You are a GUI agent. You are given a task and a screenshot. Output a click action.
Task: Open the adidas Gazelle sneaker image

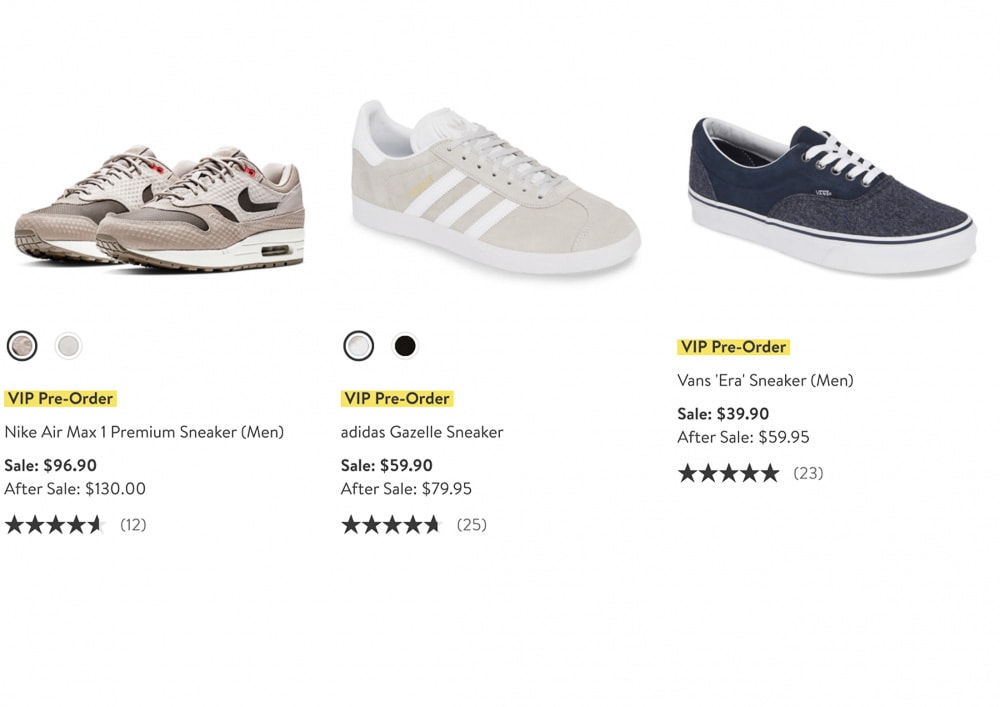pyautogui.click(x=496, y=187)
